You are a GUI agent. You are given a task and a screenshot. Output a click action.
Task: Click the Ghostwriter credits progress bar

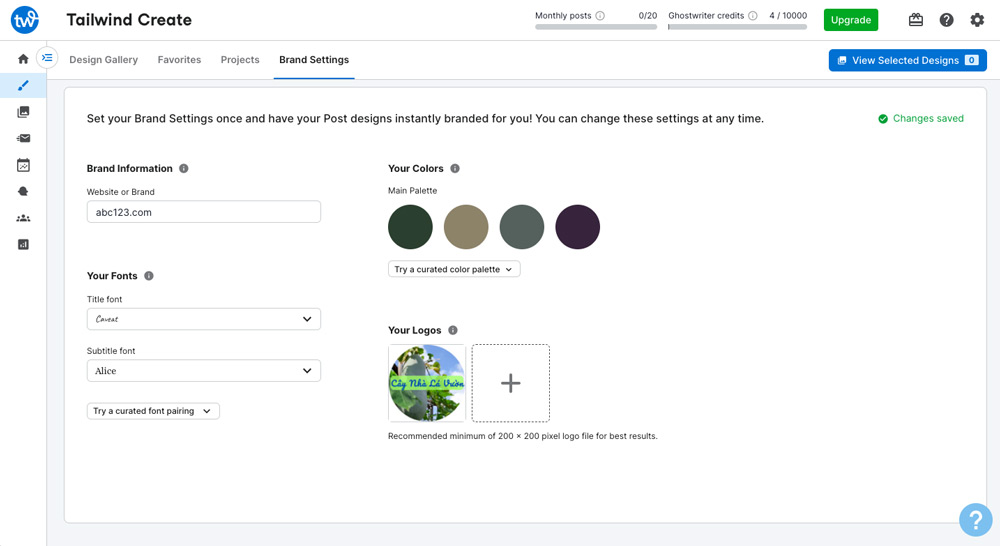pos(737,27)
